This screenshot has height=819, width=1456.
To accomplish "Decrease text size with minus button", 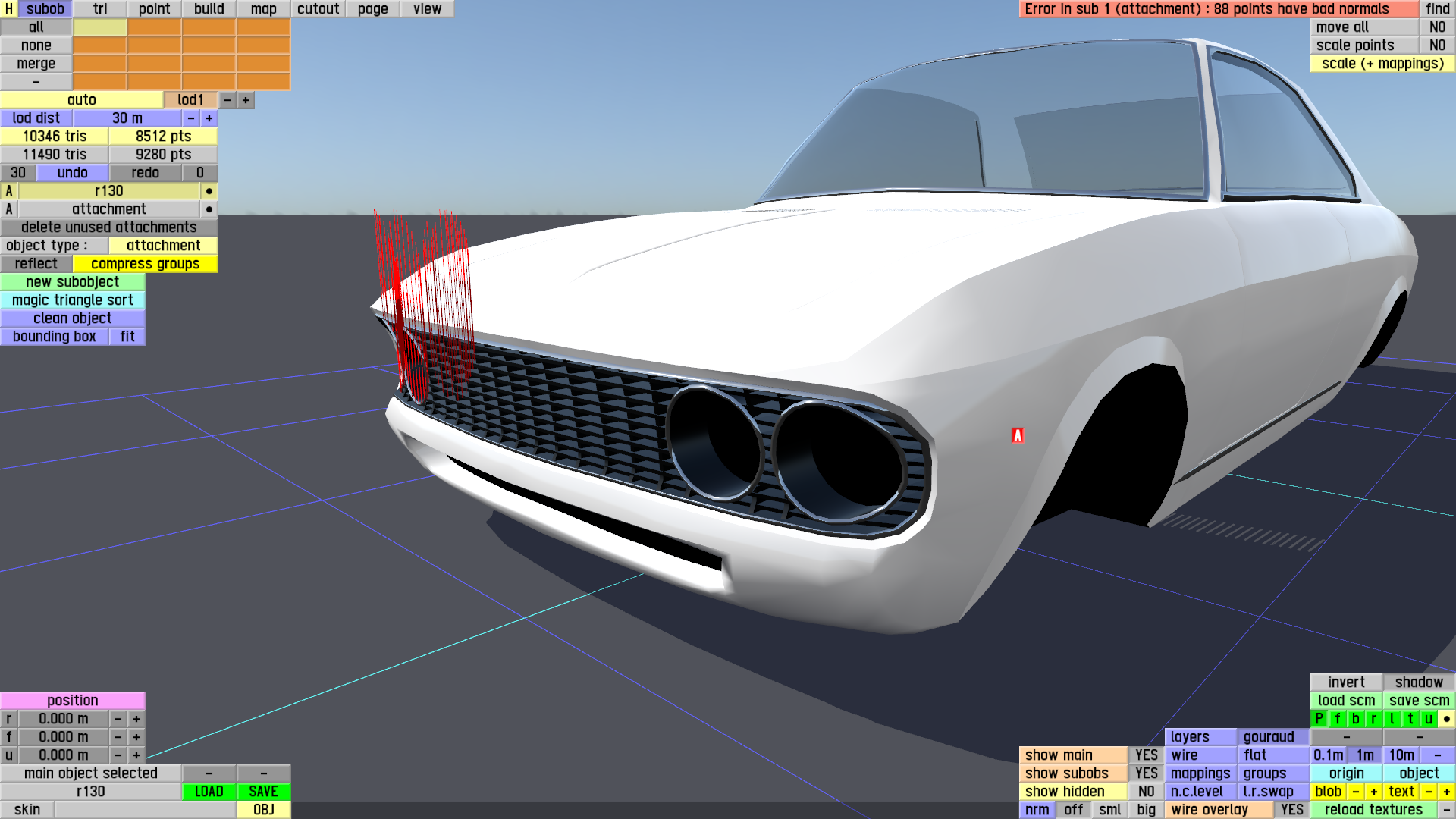I will click(x=1429, y=792).
